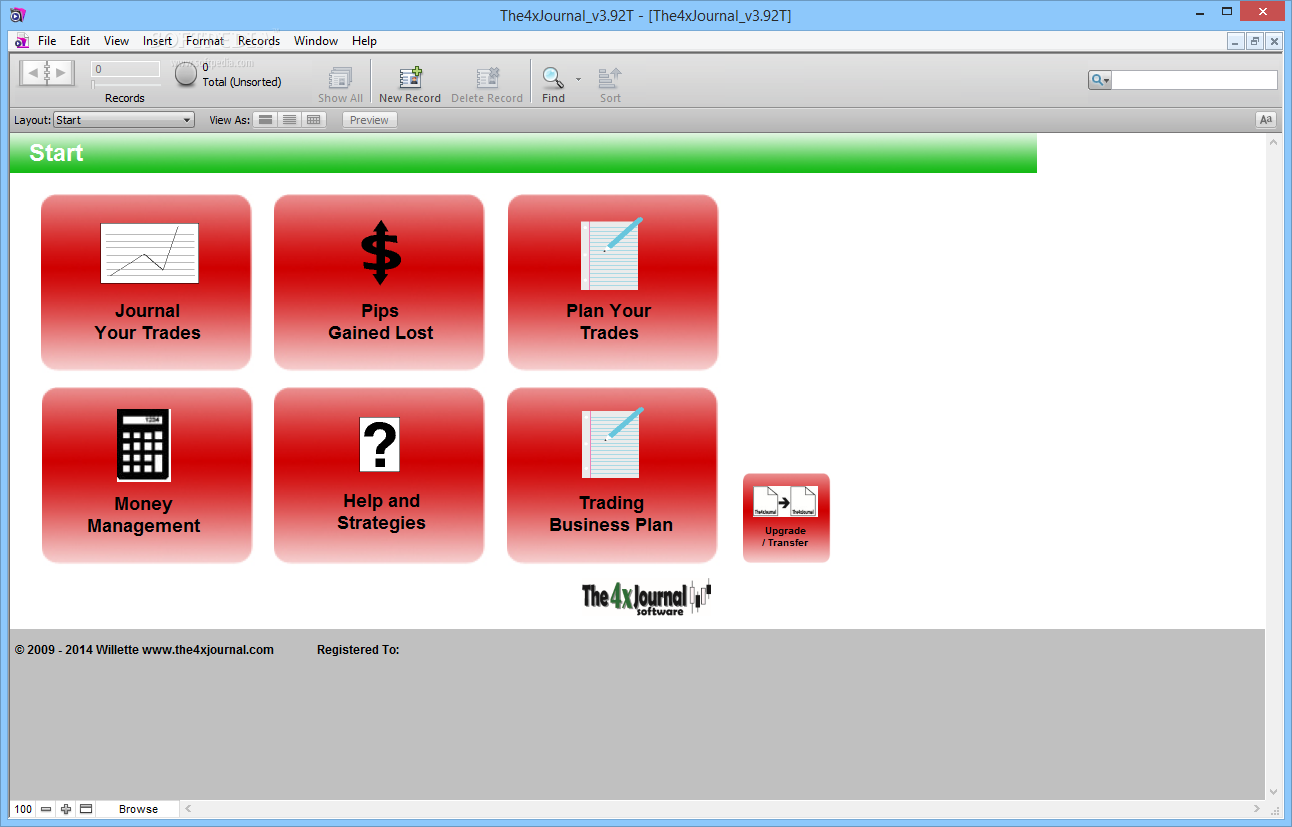Restore the inner document window

click(x=1255, y=41)
